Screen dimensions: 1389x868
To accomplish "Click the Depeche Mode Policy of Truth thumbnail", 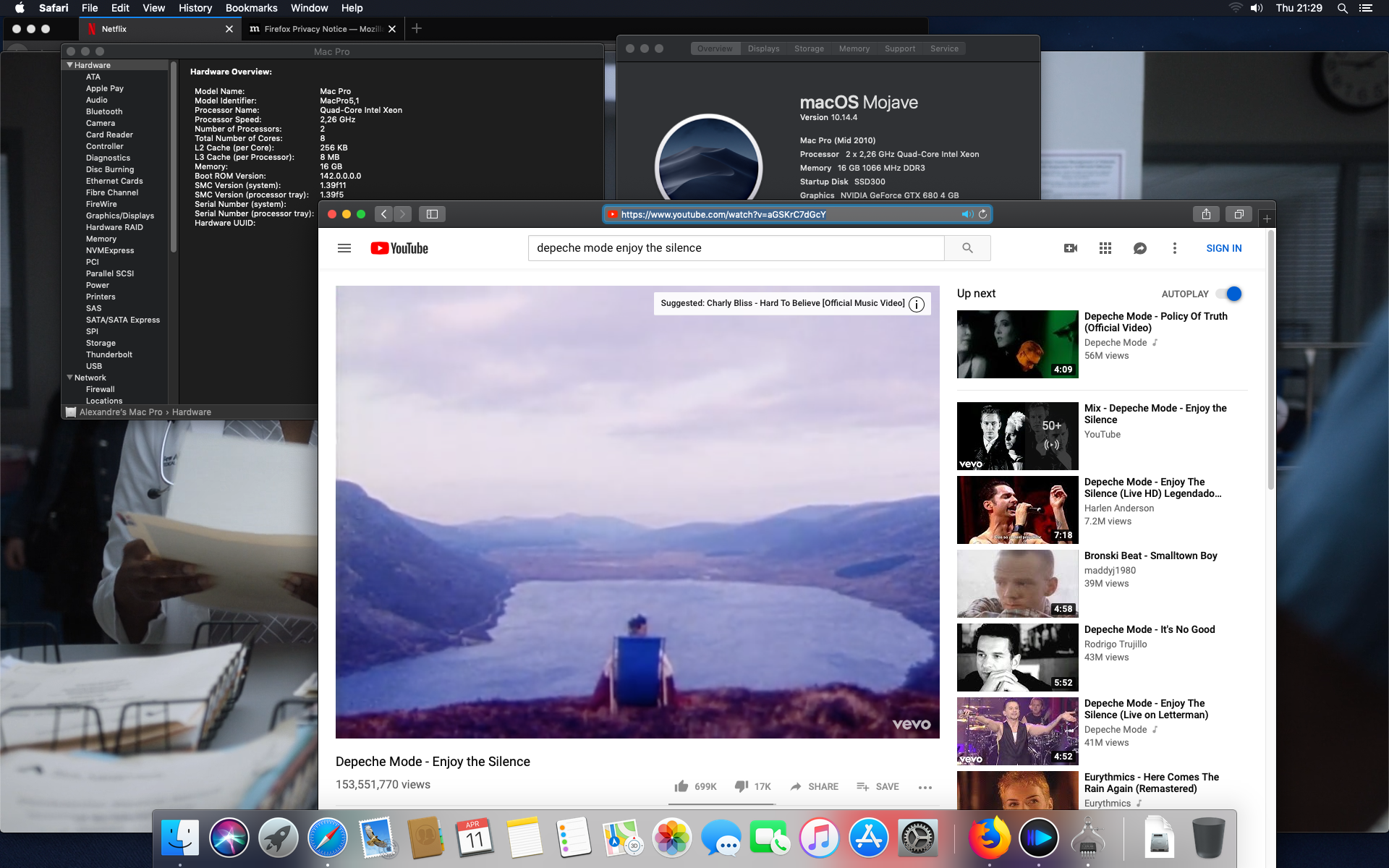I will click(1016, 344).
